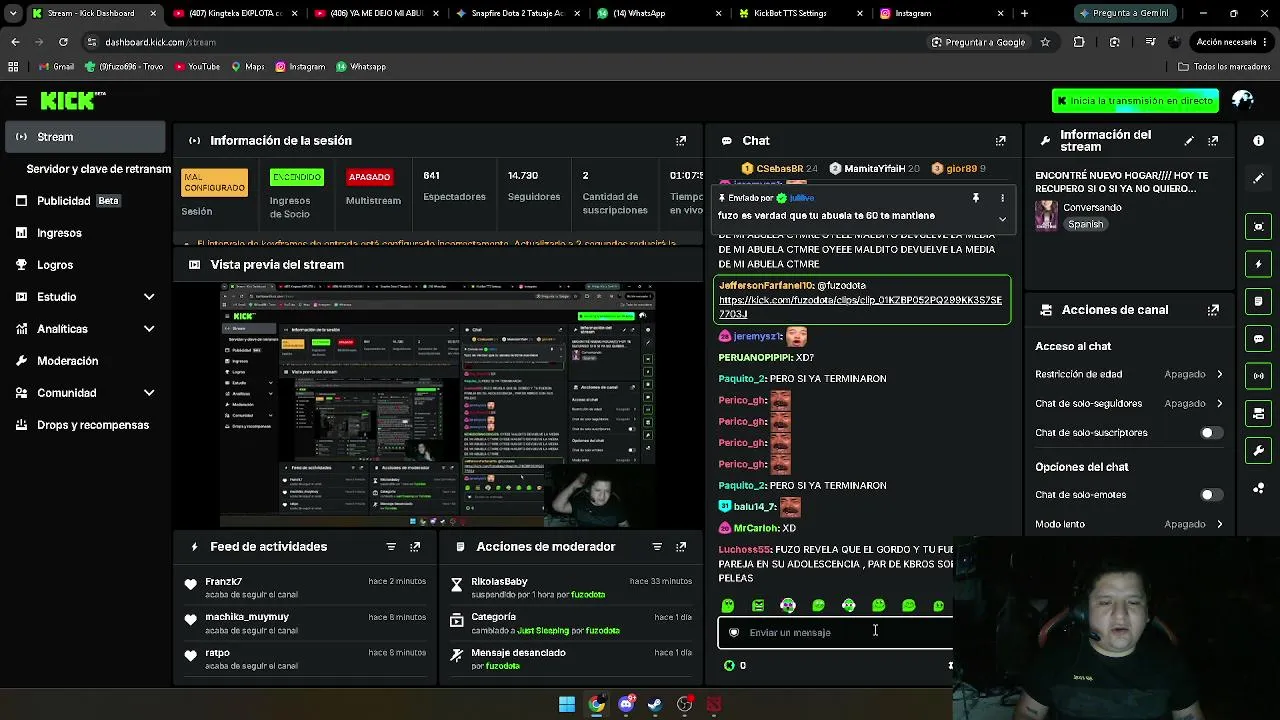Viewport: 1280px width, 720px height.
Task: Open Discord from the taskbar
Action: [x=626, y=704]
